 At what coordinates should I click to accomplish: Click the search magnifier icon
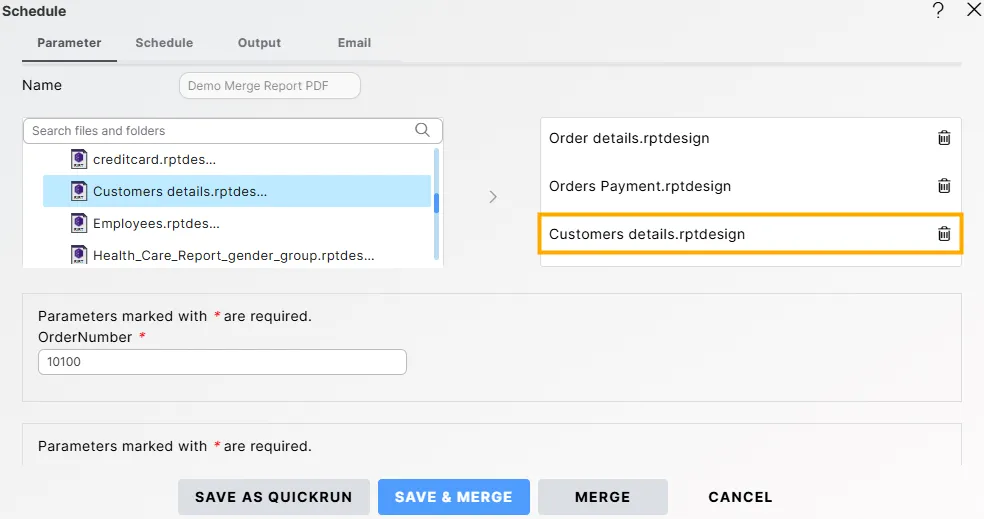coord(423,130)
